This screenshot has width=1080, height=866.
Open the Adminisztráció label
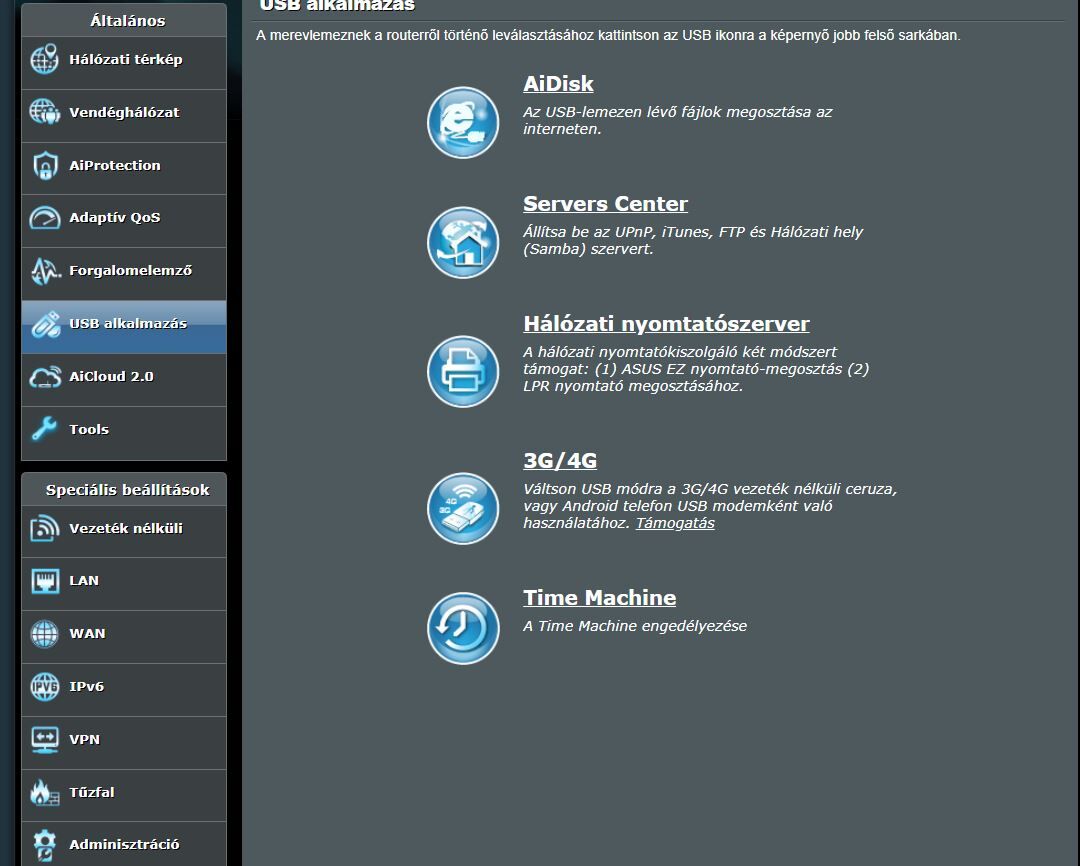click(124, 845)
